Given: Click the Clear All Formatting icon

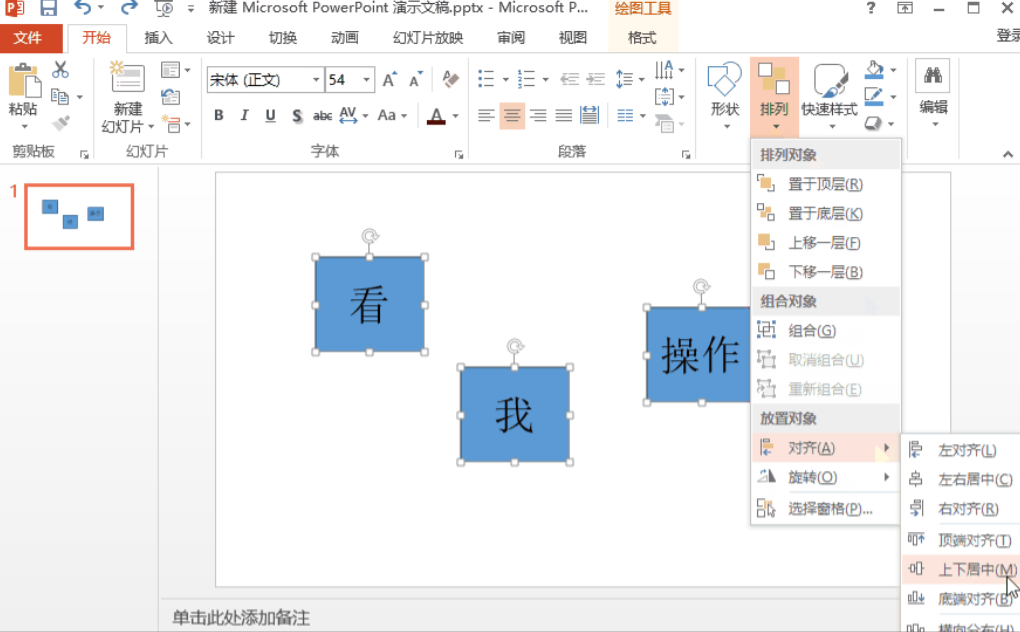Looking at the screenshot, I should 450,79.
